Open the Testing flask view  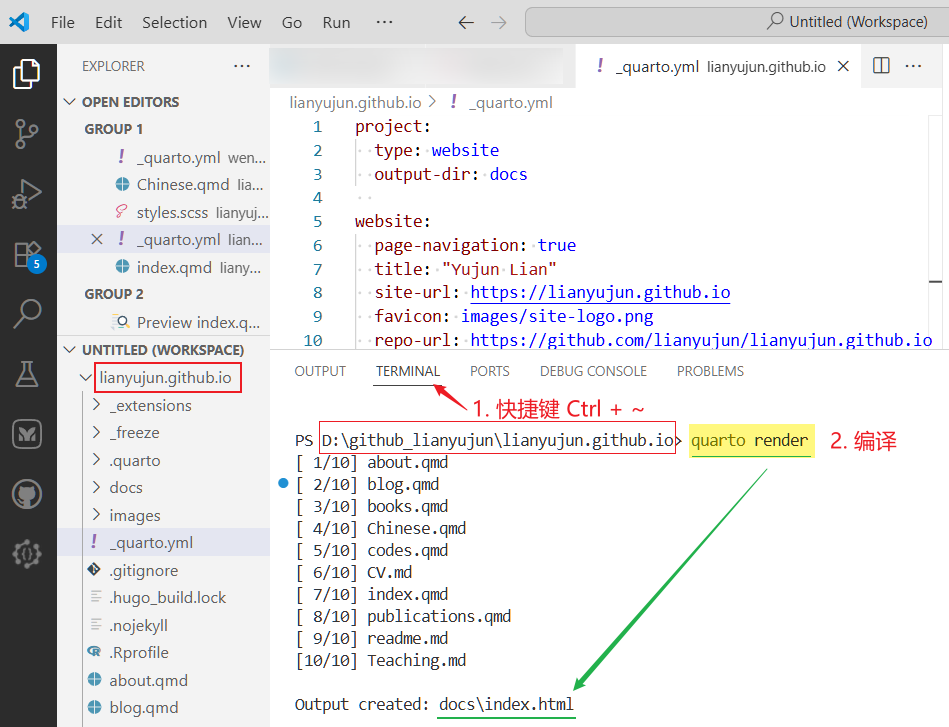[27, 373]
